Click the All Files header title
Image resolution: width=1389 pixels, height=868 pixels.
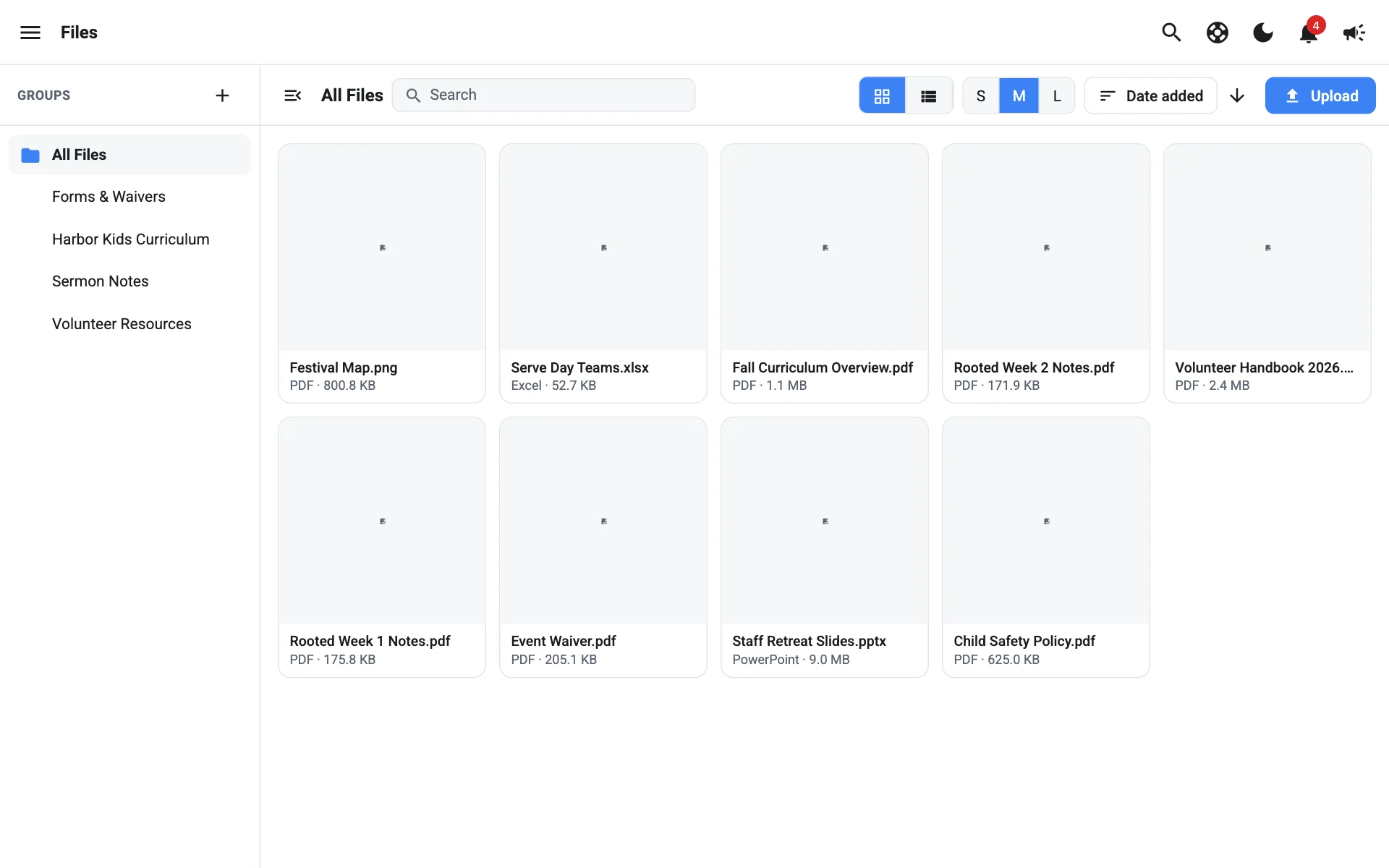coord(352,95)
